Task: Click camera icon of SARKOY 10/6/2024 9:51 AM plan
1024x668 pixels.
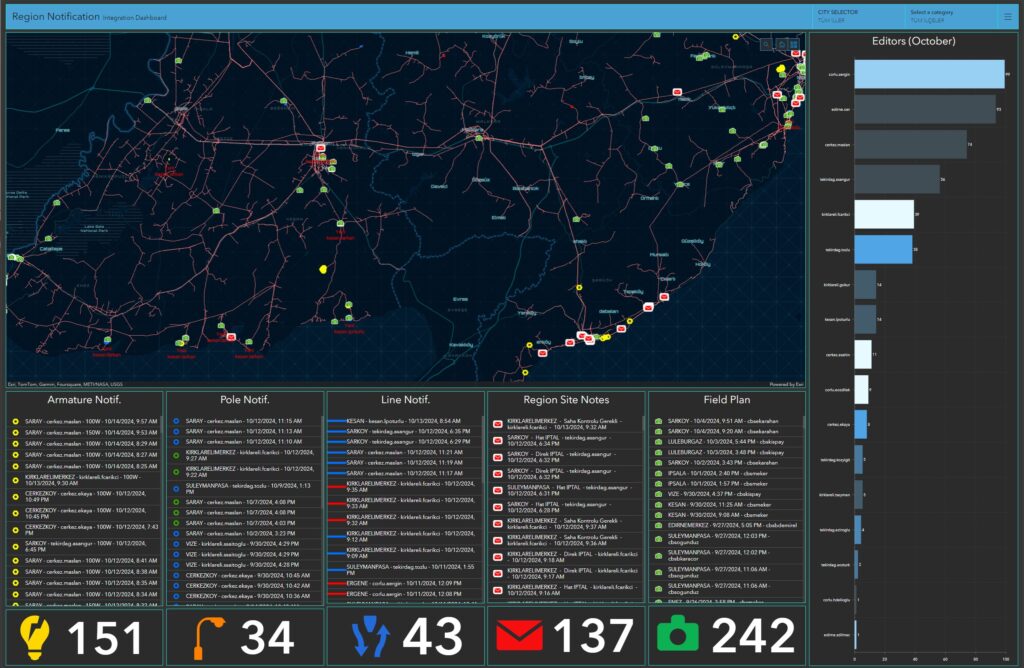Action: tap(658, 421)
